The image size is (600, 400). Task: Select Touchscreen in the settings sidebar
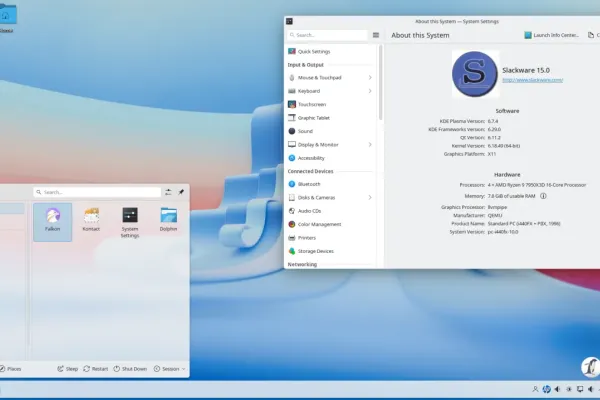(x=330, y=104)
